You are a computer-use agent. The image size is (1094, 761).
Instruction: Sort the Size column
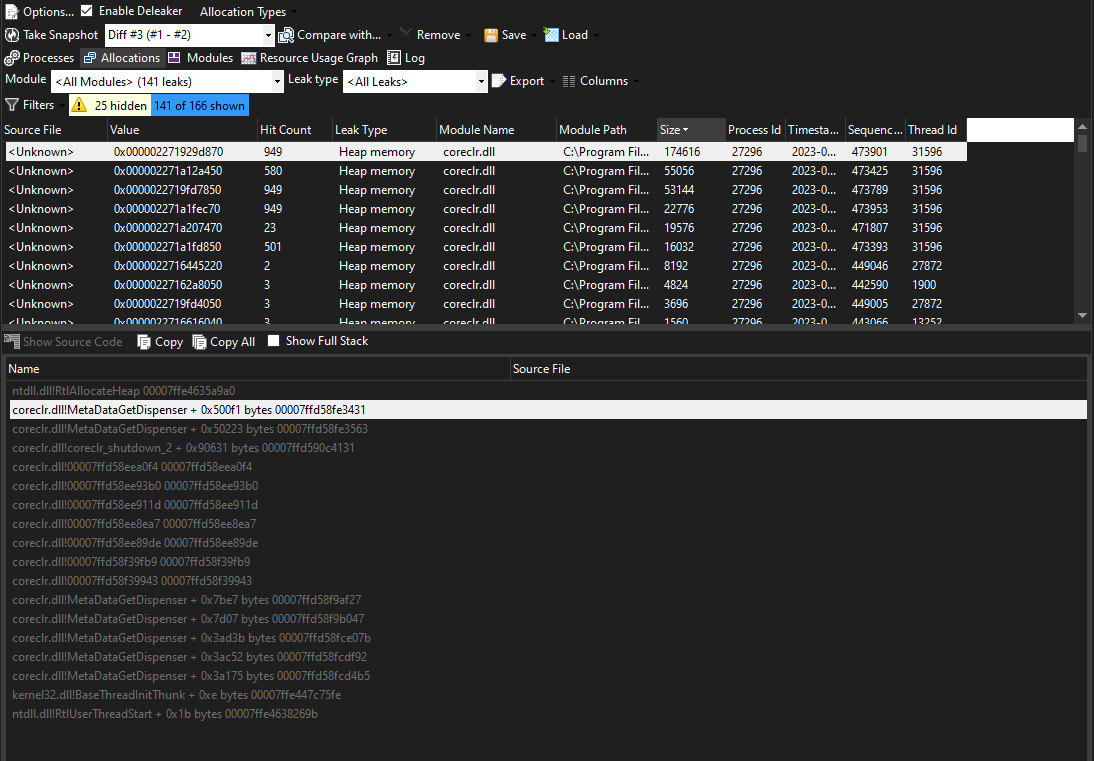click(x=670, y=129)
